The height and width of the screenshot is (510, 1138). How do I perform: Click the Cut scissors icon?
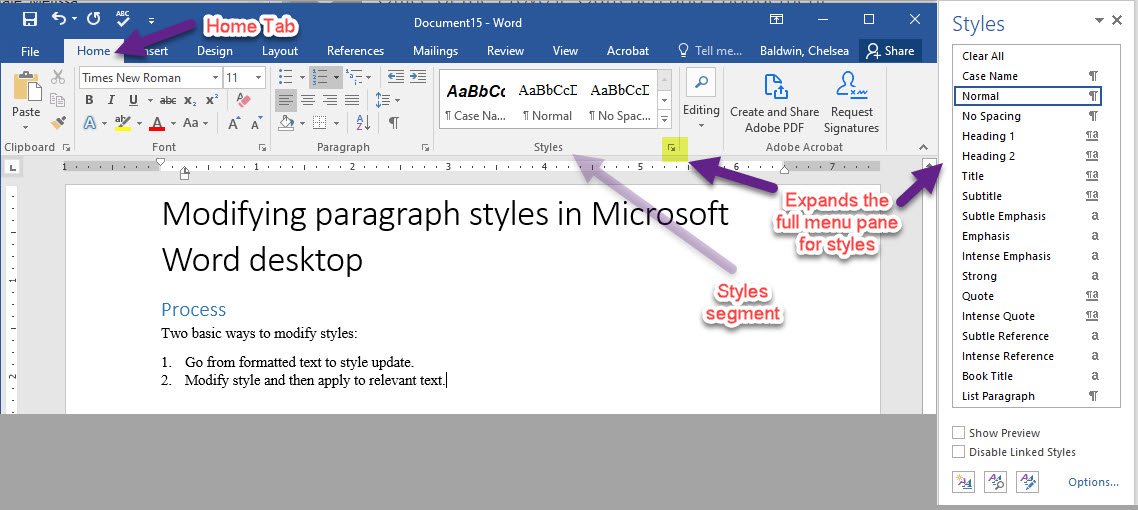[x=58, y=77]
